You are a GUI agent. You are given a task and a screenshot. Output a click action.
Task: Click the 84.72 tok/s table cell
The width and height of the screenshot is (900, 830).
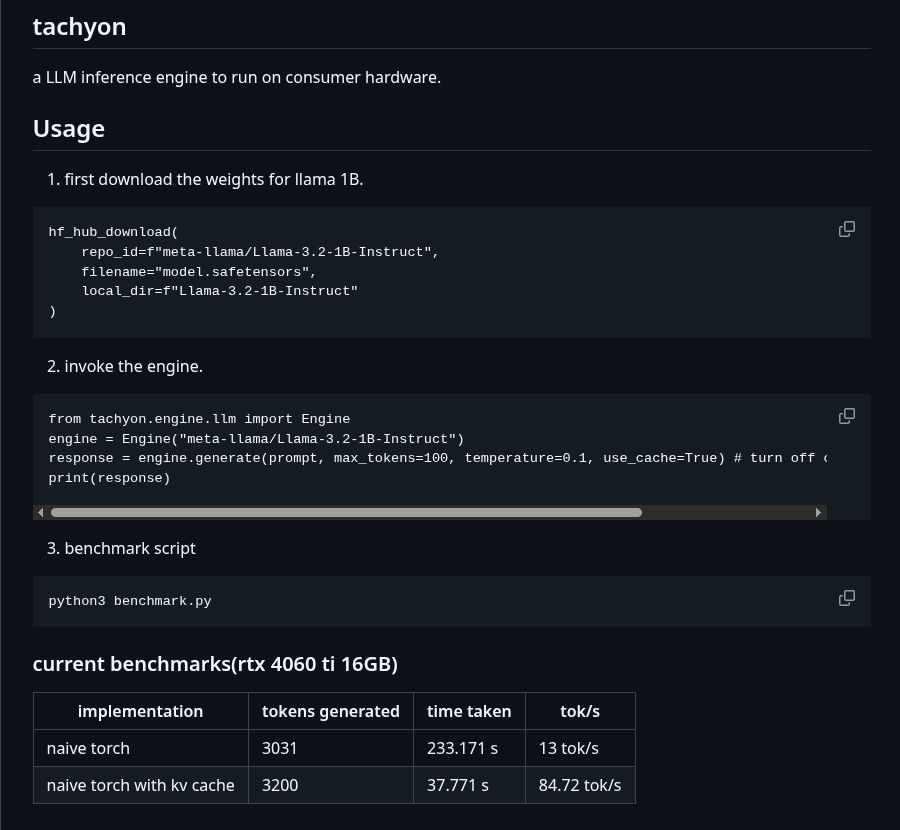pos(580,785)
